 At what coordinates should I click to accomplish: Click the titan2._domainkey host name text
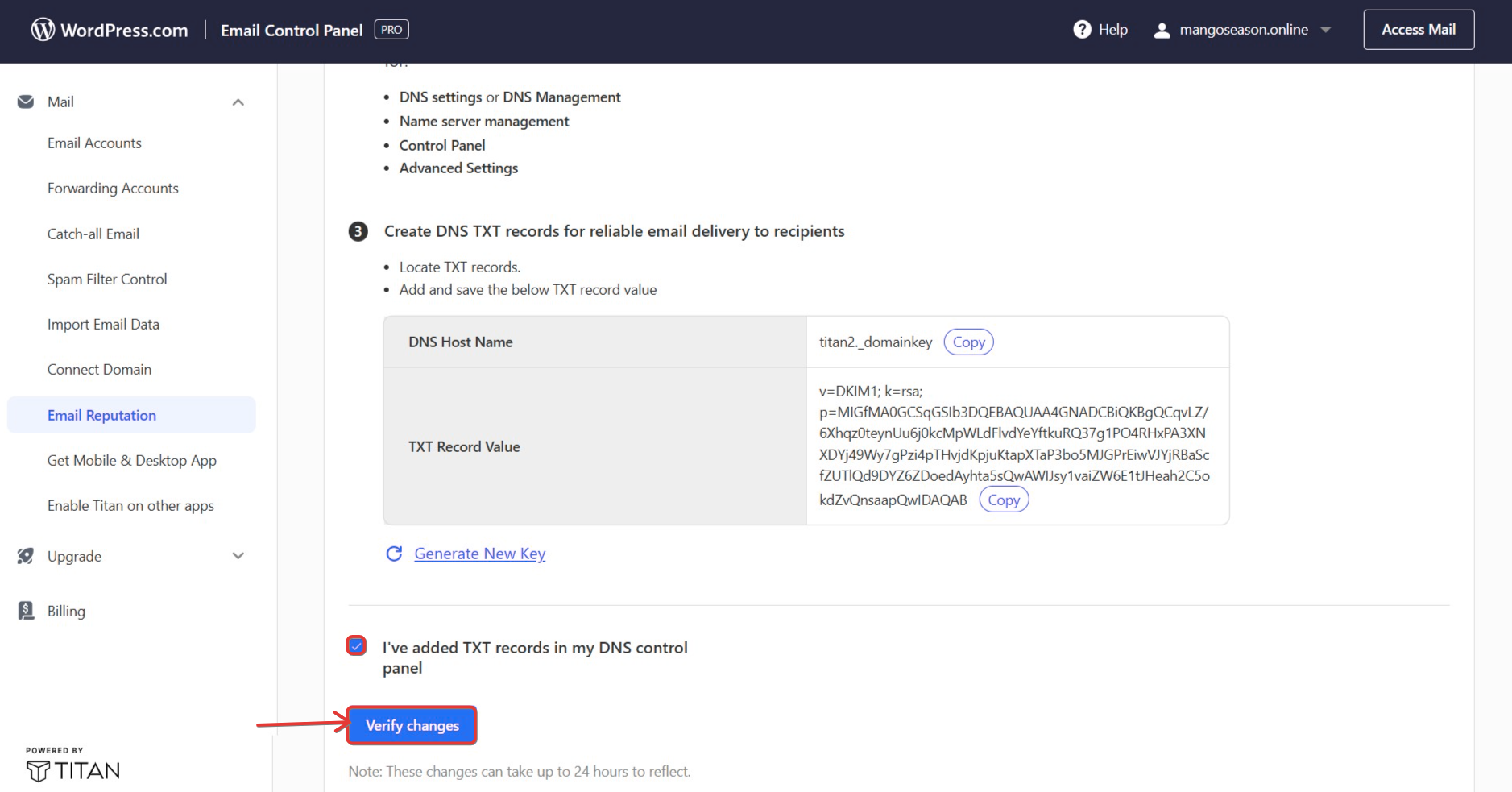tap(876, 342)
